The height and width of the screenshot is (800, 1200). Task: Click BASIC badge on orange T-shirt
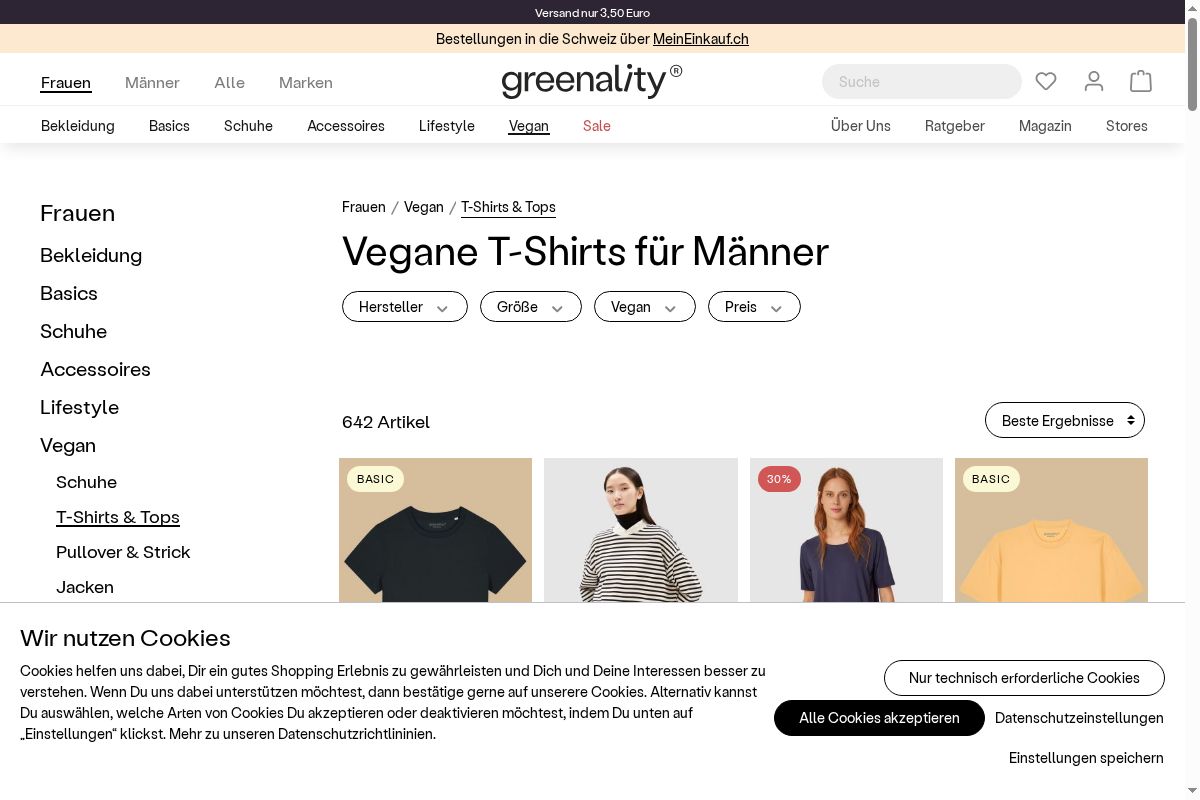point(991,479)
